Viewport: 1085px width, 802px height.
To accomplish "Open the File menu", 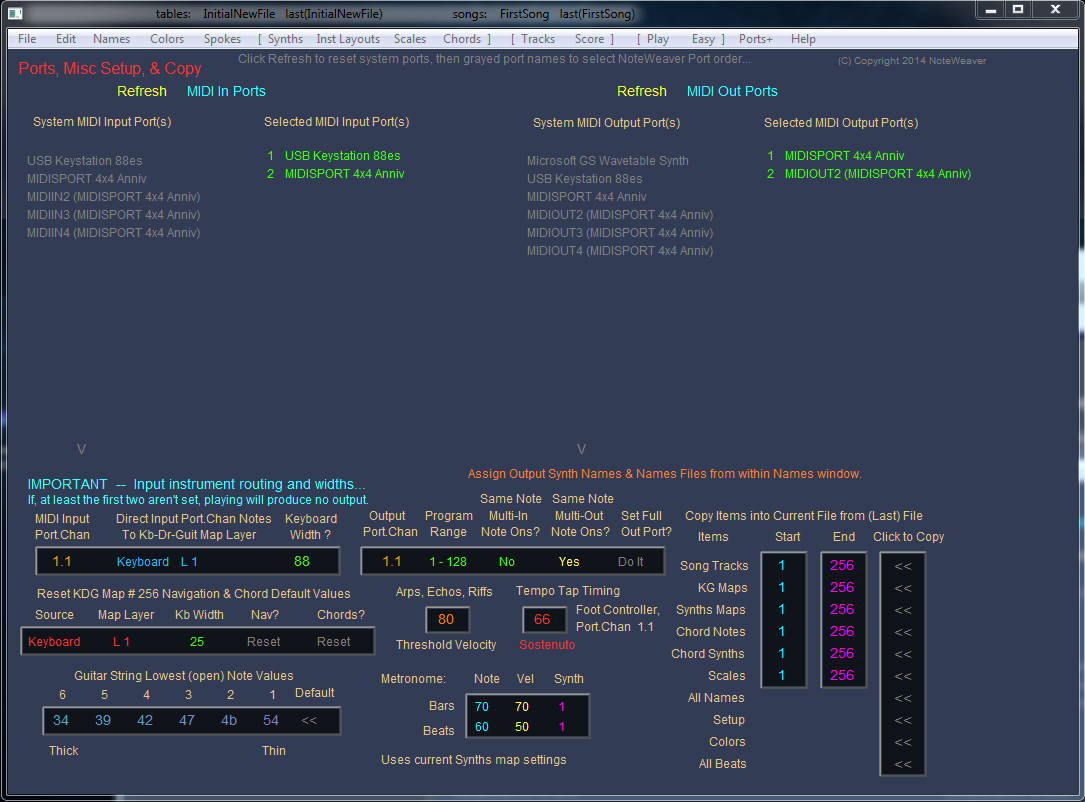I will [x=27, y=39].
